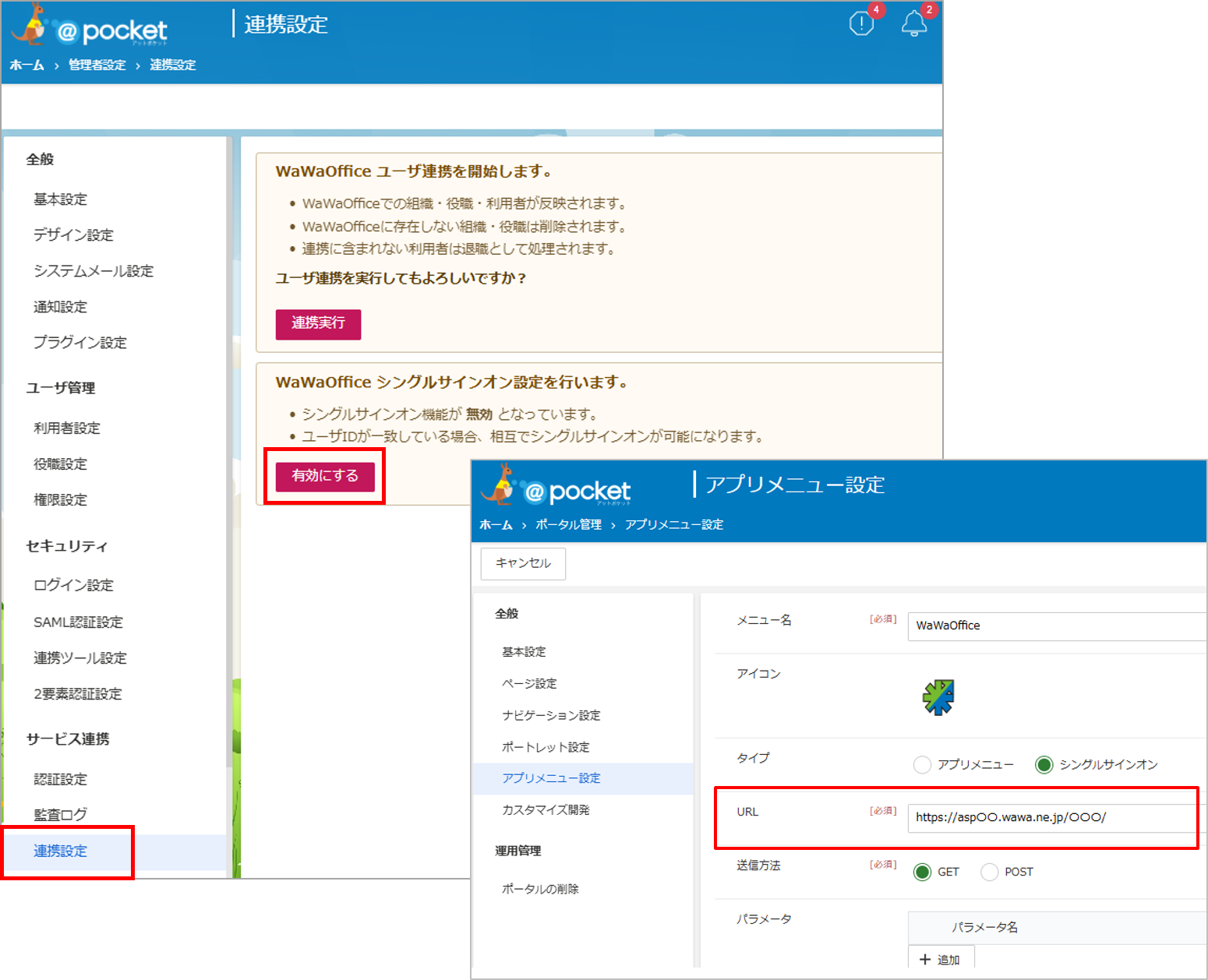The height and width of the screenshot is (980, 1208).
Task: Click the URL input field
Action: (1052, 817)
